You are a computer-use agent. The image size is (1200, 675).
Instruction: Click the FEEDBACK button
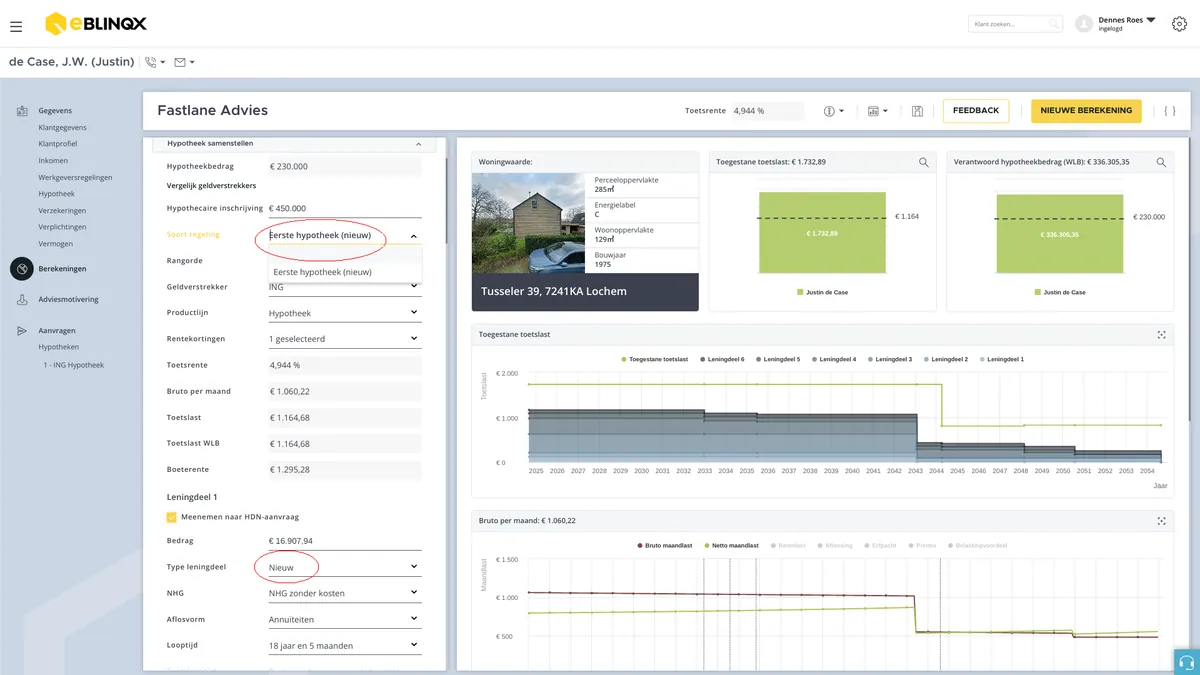976,111
